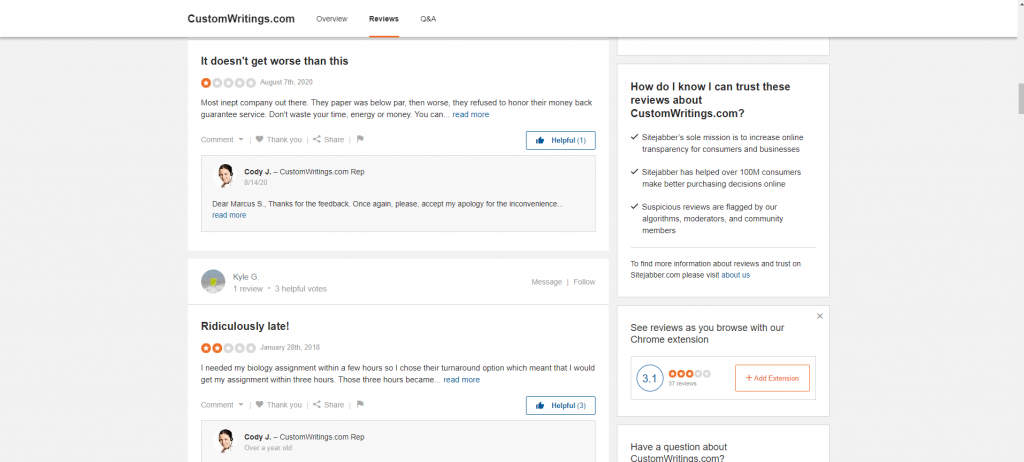Click the page vertical scrollbar thumb
This screenshot has width=1024, height=462.
[1021, 99]
